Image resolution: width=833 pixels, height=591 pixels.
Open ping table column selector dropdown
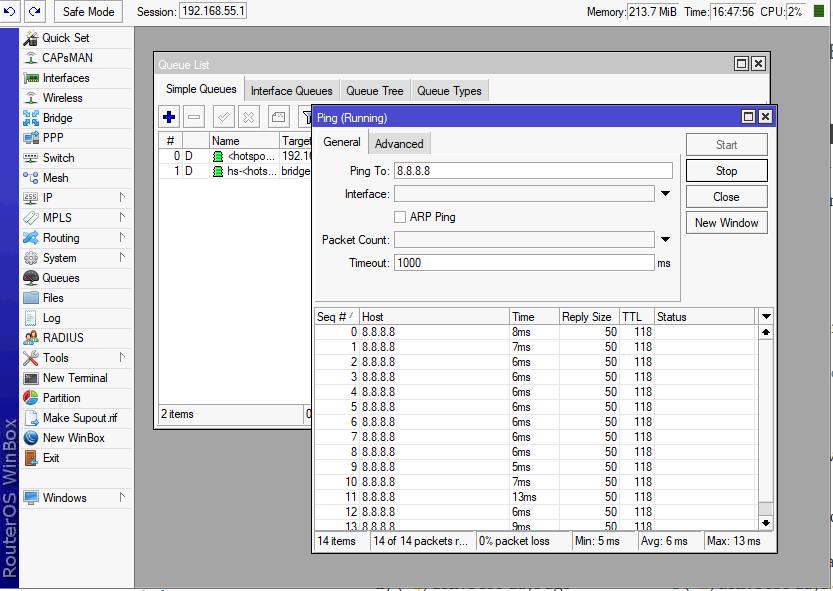pyautogui.click(x=766, y=317)
